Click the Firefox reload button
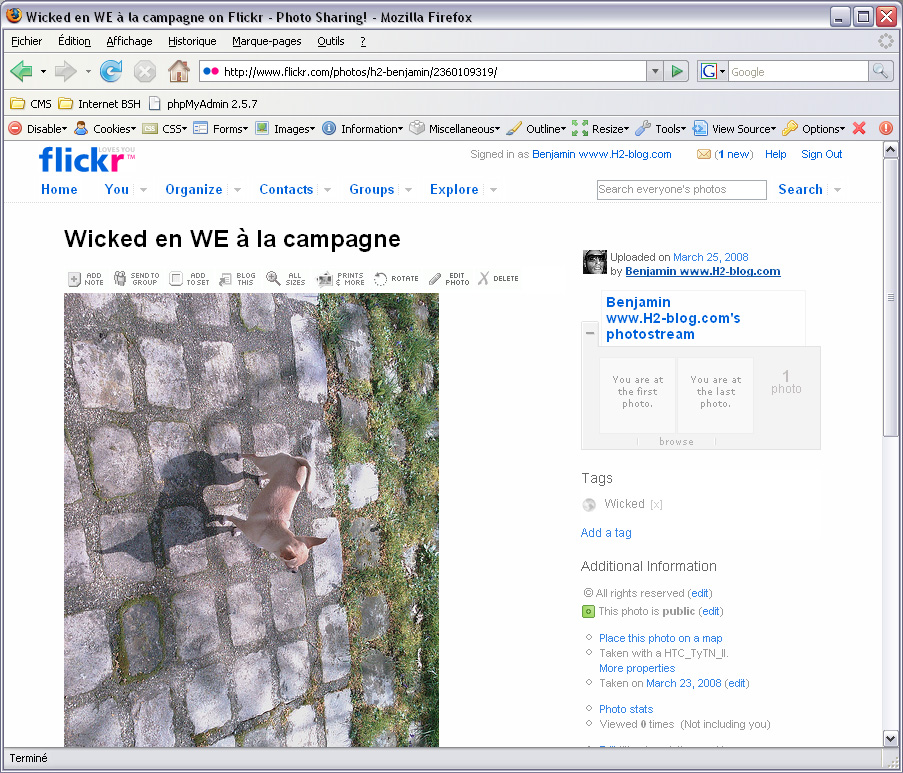The image size is (903, 773). point(111,71)
